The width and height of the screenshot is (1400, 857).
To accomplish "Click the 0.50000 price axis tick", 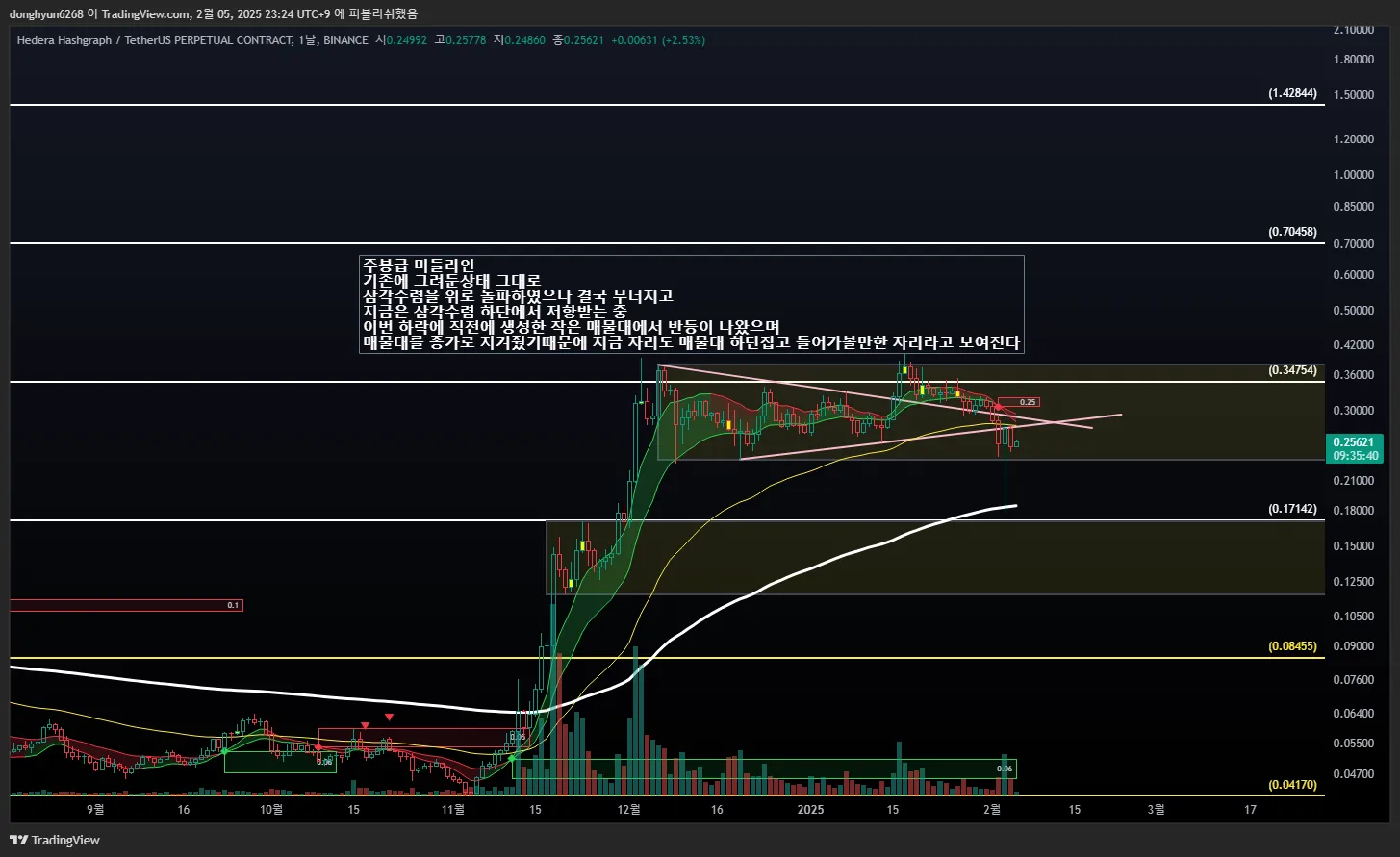I will (x=1354, y=311).
